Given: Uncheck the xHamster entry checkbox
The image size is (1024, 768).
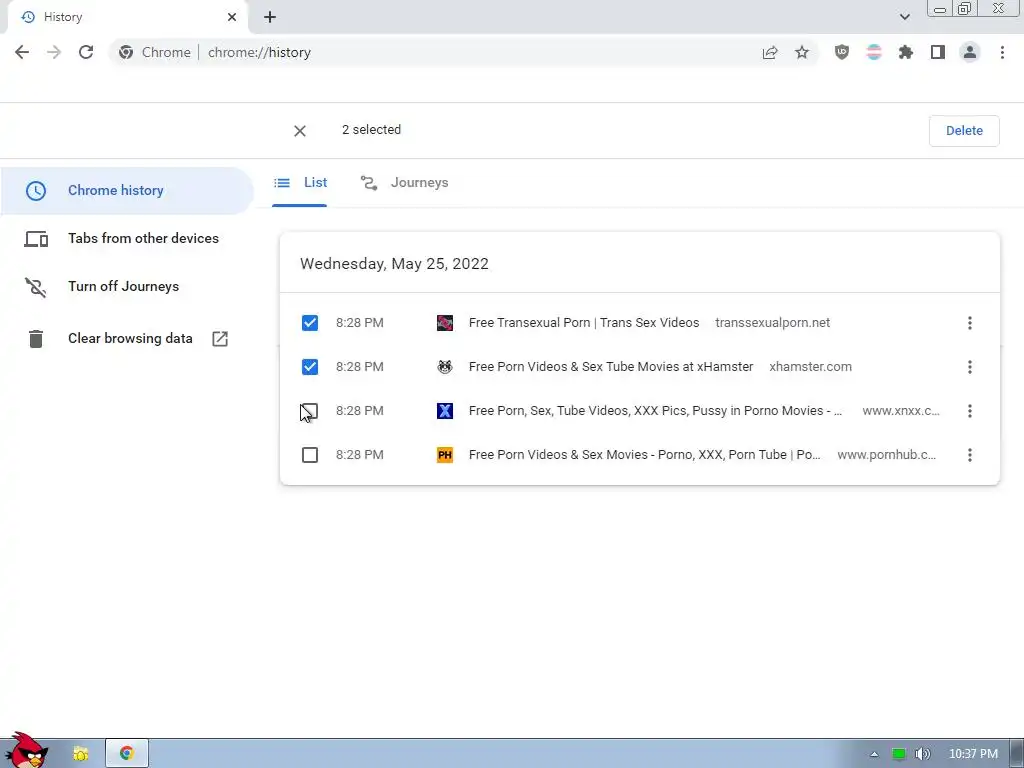Looking at the screenshot, I should (x=310, y=366).
